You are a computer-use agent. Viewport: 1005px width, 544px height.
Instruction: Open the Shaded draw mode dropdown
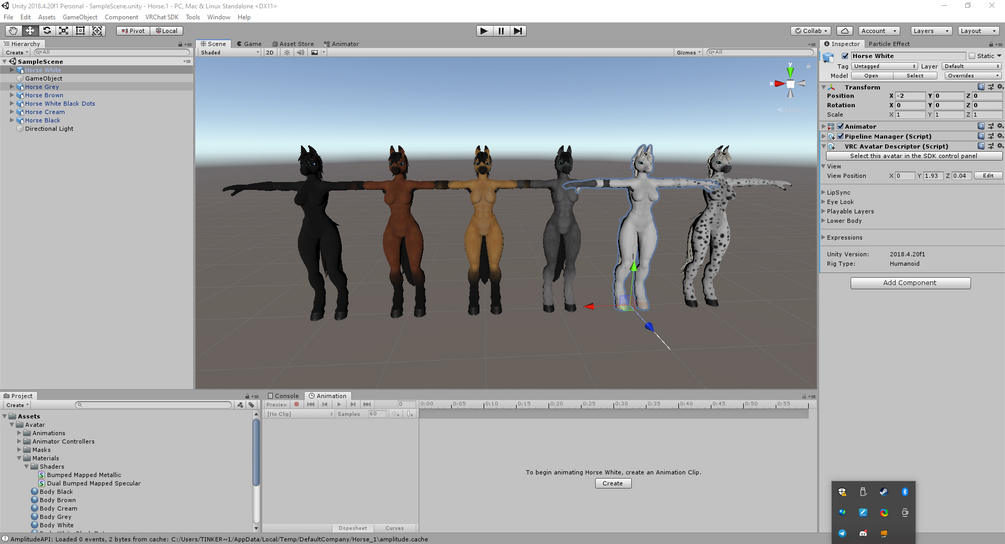click(x=229, y=53)
